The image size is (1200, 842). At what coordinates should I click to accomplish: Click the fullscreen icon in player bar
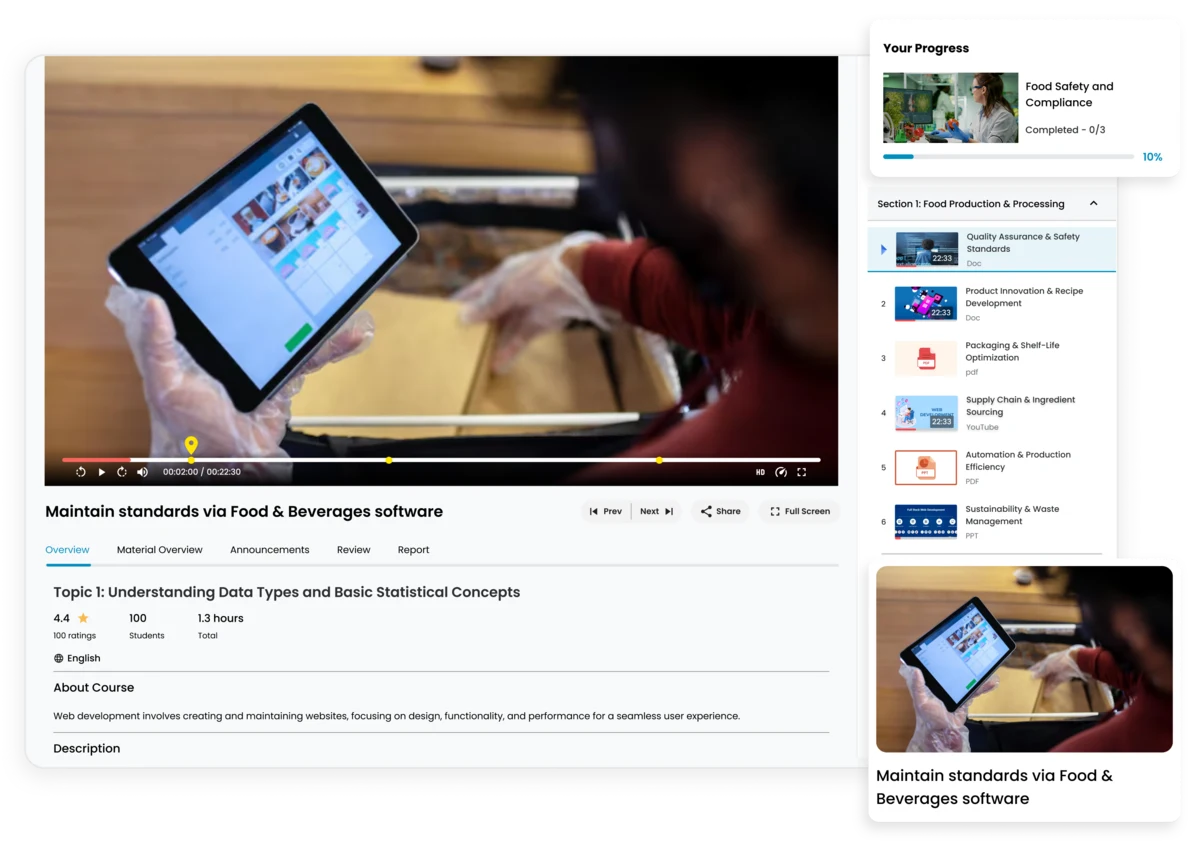point(801,472)
